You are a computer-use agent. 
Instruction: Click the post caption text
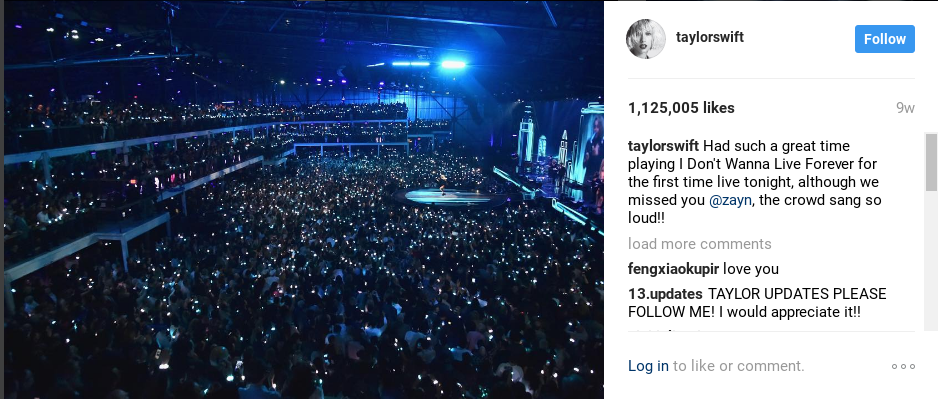(x=754, y=182)
